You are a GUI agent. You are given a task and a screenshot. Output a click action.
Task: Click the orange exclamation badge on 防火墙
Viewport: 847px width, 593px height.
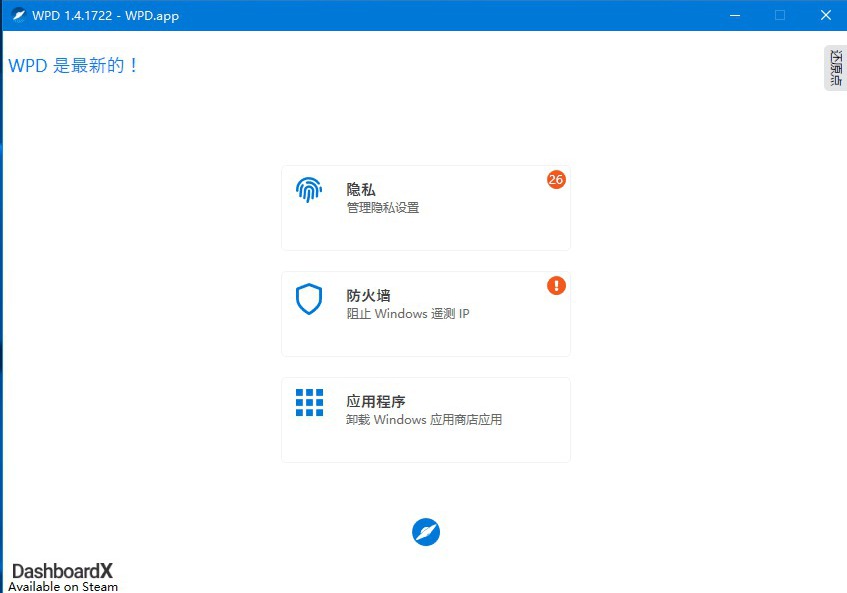556,285
